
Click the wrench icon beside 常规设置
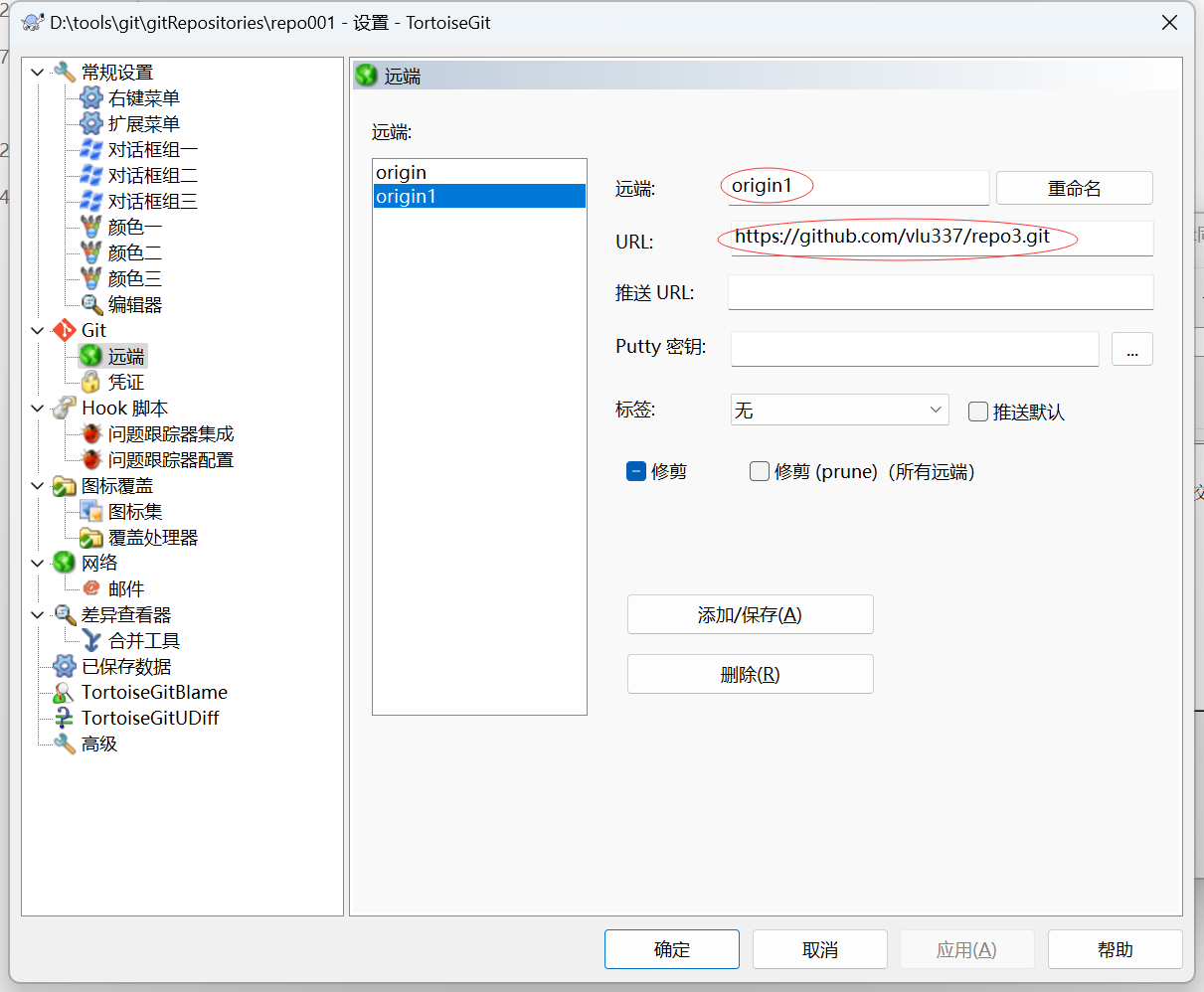(x=65, y=72)
